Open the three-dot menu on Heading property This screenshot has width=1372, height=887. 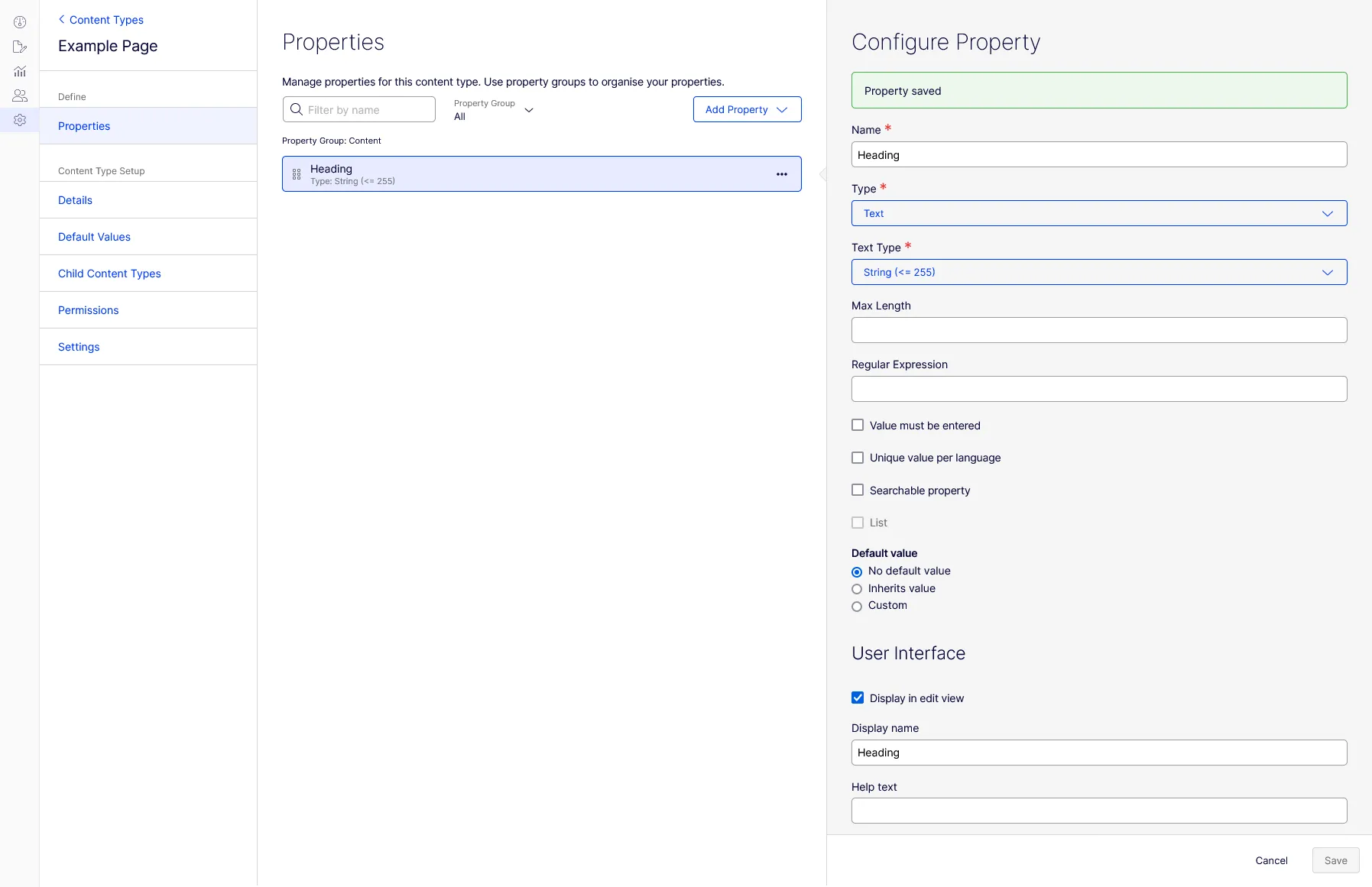tap(782, 174)
